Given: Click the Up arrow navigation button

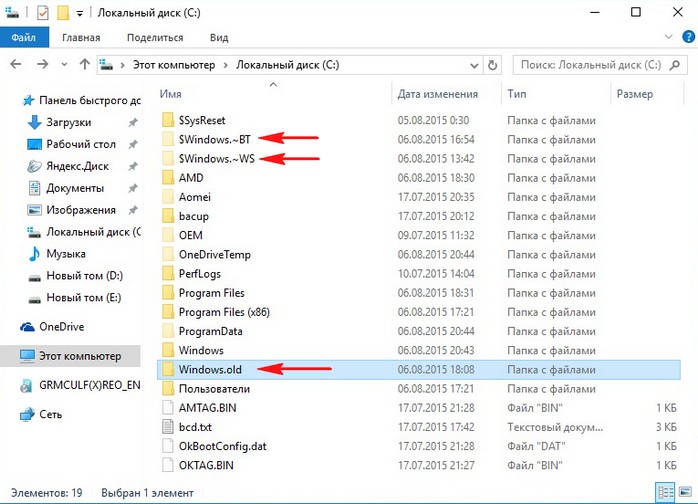Looking at the screenshot, I should point(82,65).
